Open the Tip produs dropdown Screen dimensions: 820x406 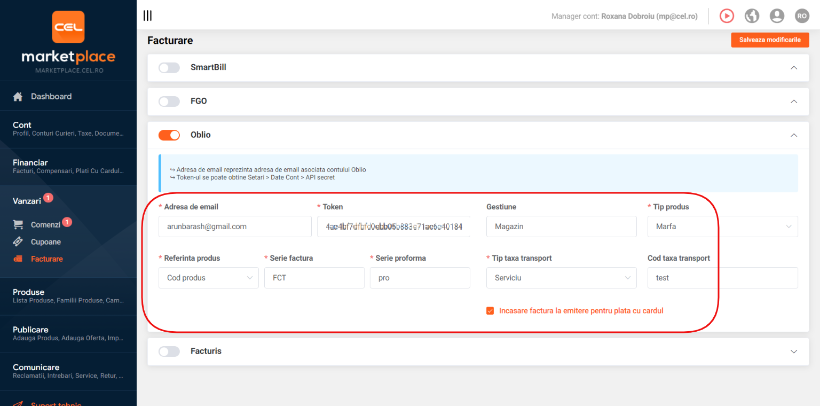[x=722, y=227]
